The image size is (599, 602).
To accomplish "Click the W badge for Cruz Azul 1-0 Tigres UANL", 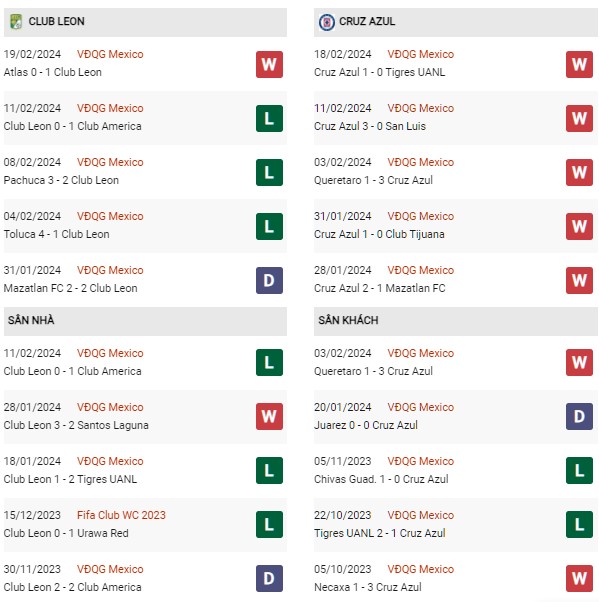I will pyautogui.click(x=579, y=64).
